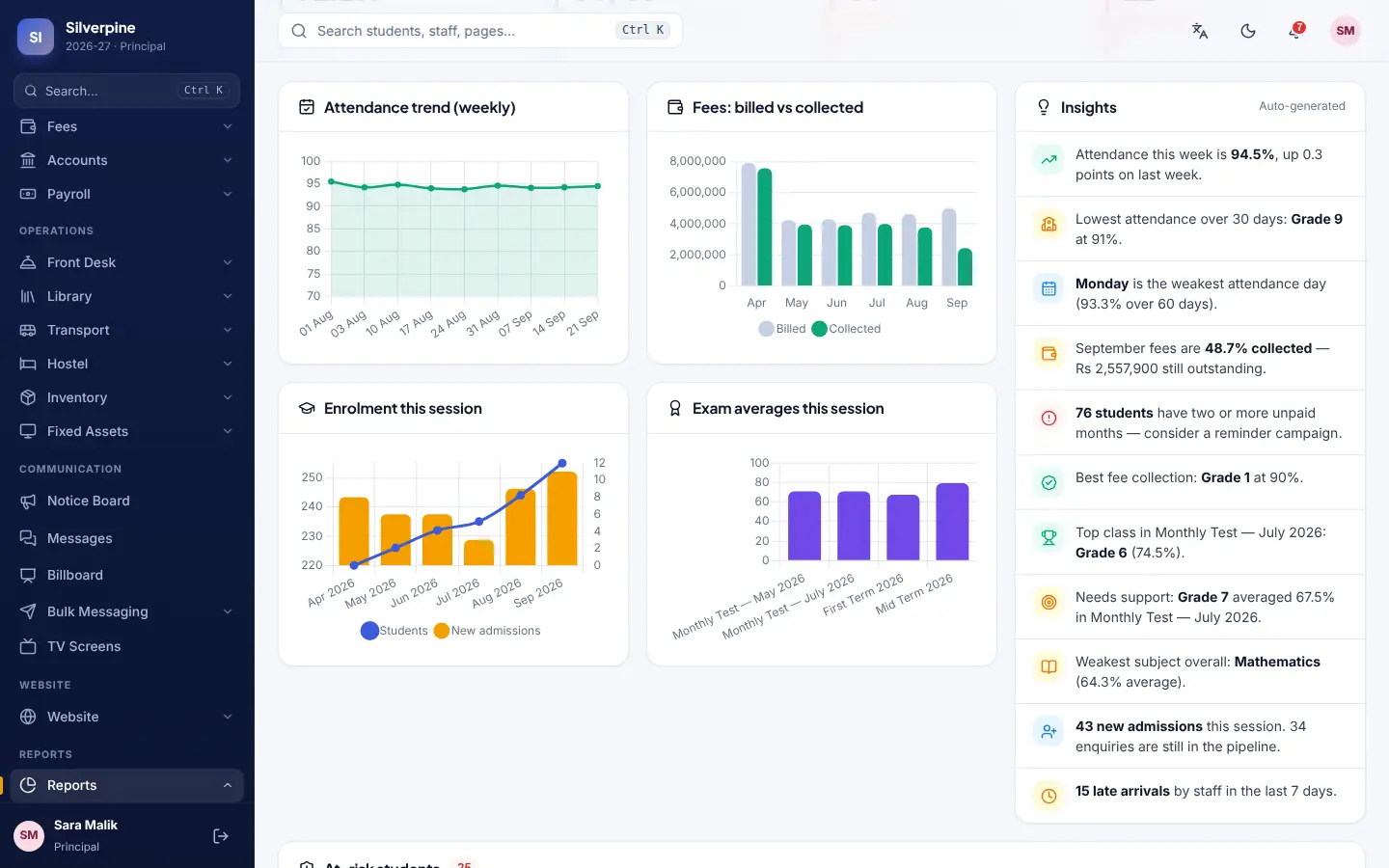Click the Mid Term 2026 exam average bar
The image size is (1389, 868).
click(x=952, y=522)
